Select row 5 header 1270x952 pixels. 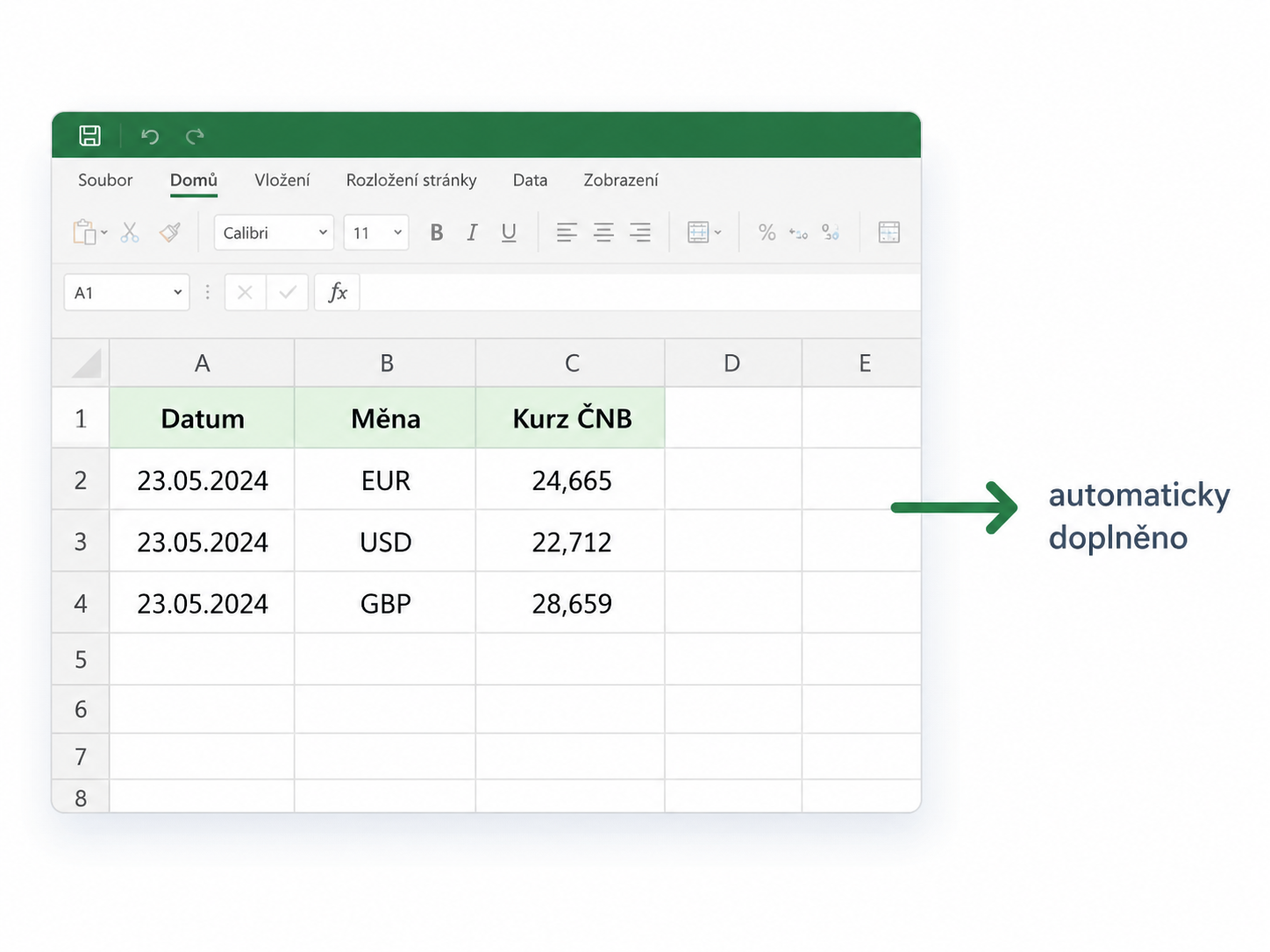(x=81, y=659)
